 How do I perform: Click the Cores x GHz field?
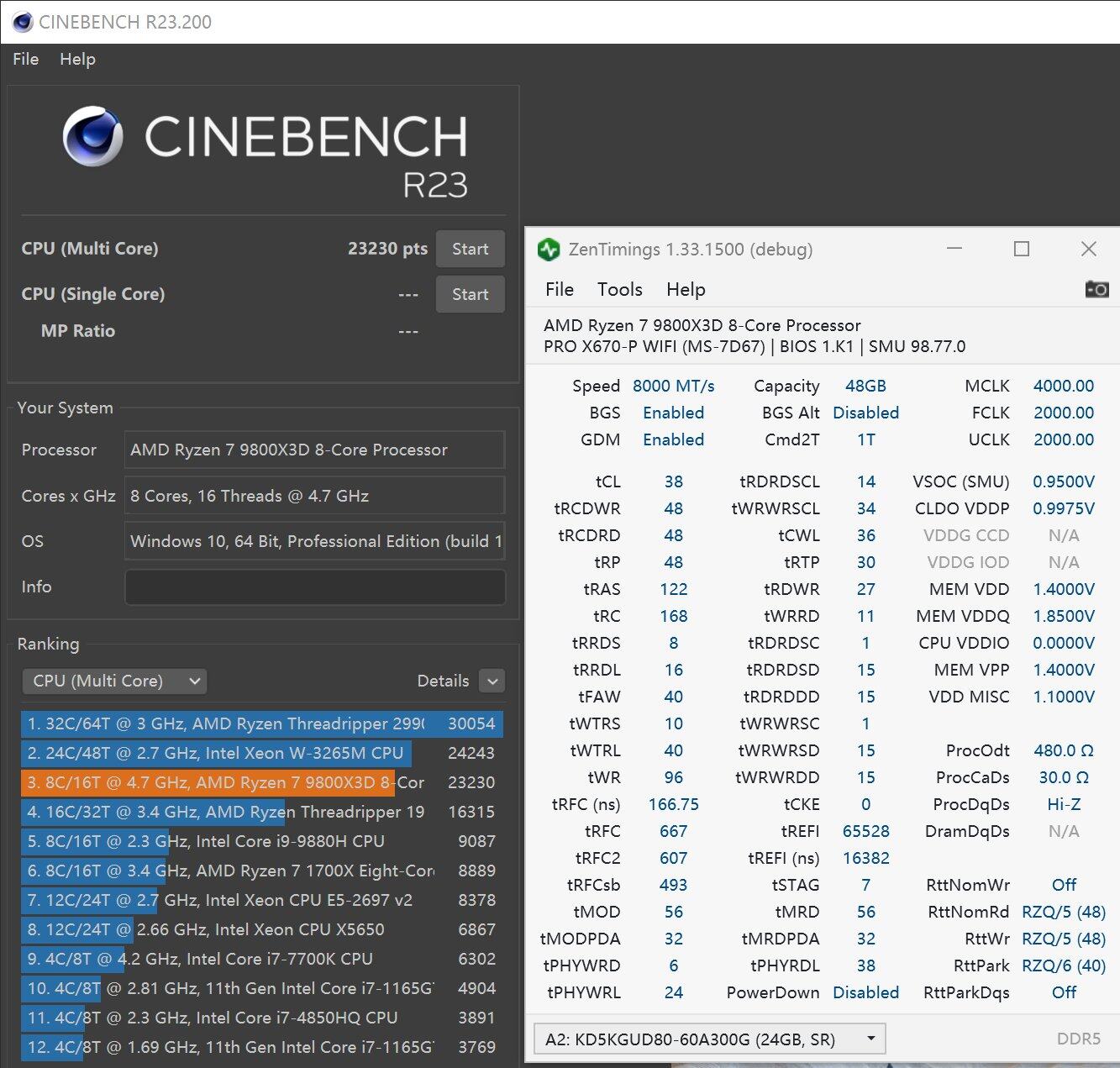315,496
